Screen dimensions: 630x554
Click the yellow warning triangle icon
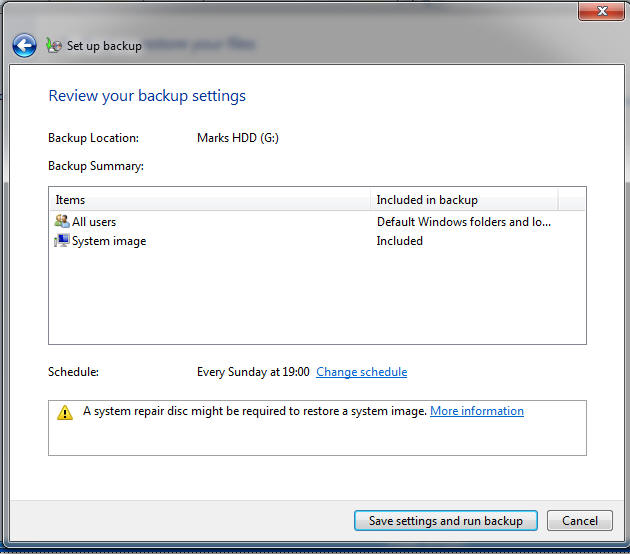coord(65,412)
